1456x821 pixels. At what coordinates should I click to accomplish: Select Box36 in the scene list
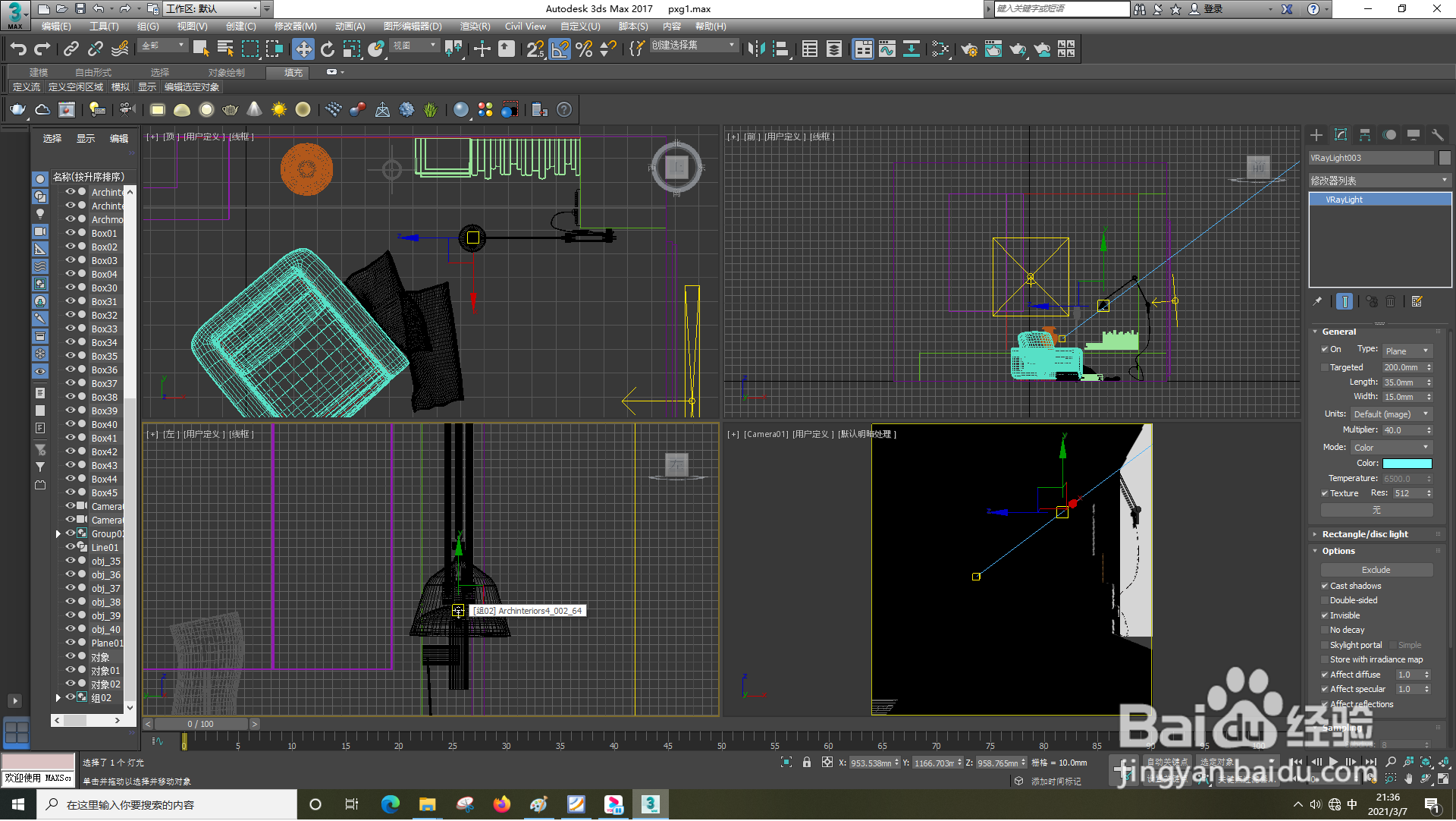pyautogui.click(x=105, y=370)
